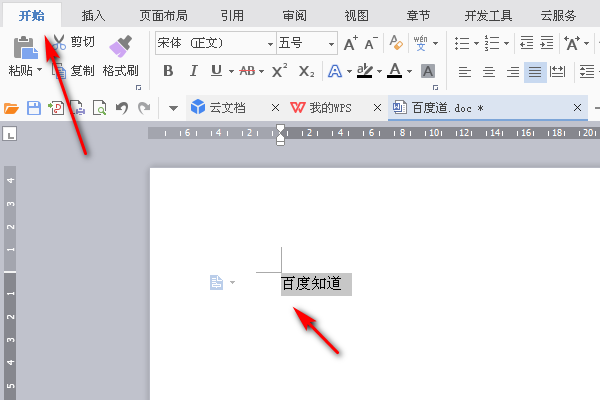The height and width of the screenshot is (400, 600).
Task: Toggle character shading gray A icon
Action: click(x=428, y=71)
